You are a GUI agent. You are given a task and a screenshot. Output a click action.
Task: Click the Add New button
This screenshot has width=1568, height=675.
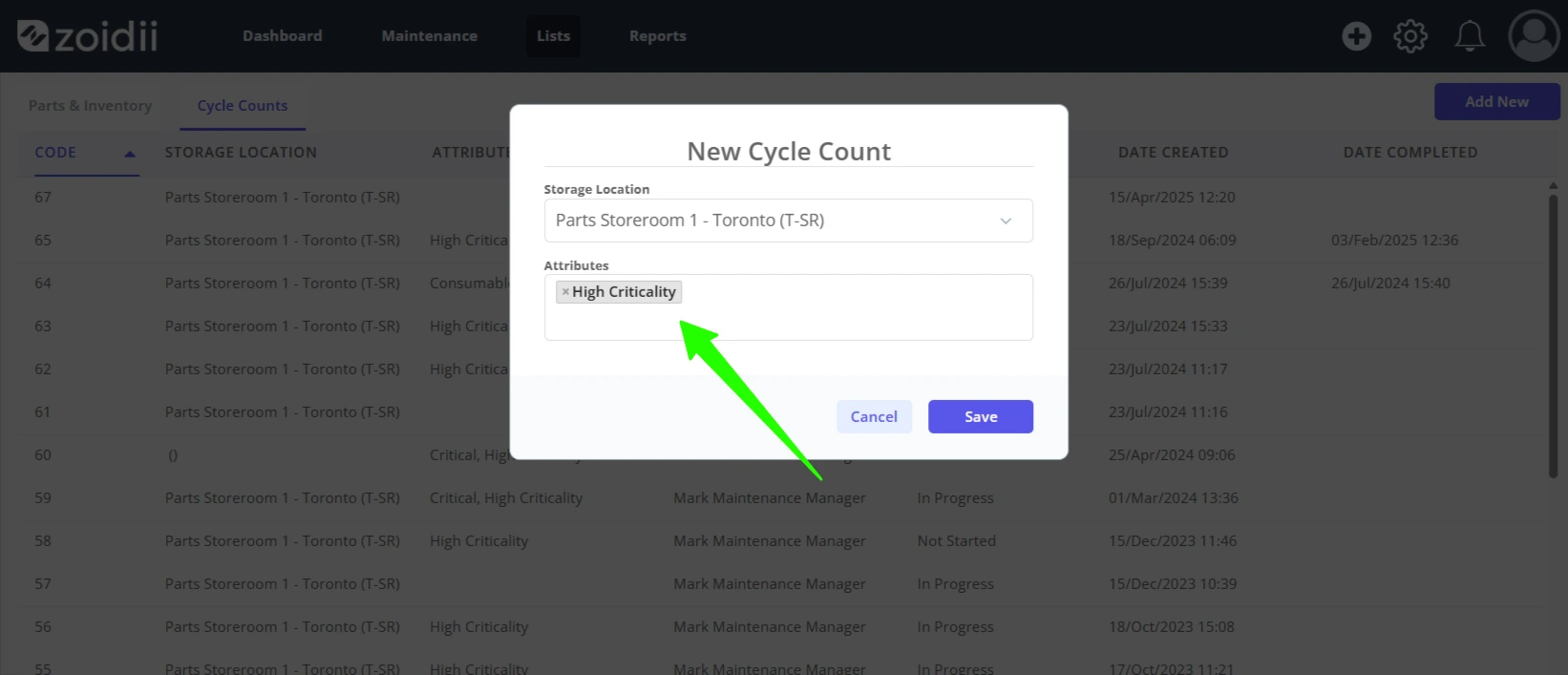[1496, 101]
